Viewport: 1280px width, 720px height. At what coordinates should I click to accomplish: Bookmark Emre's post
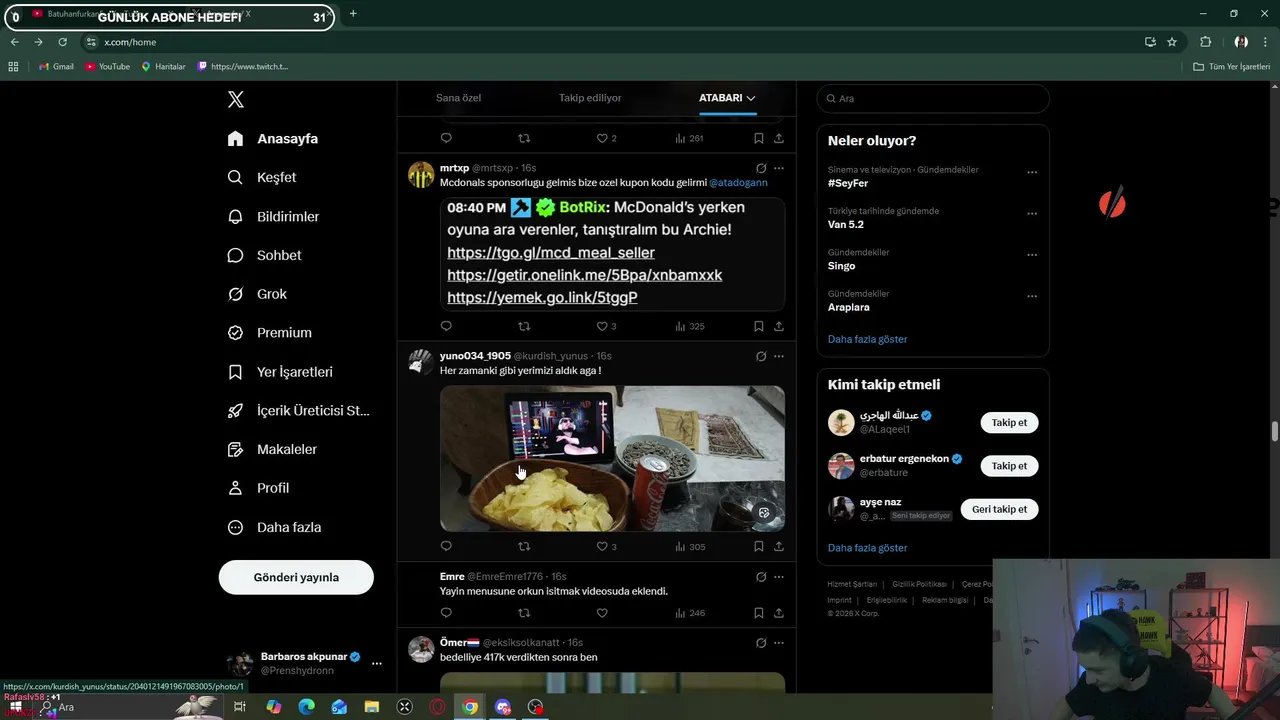coord(759,613)
